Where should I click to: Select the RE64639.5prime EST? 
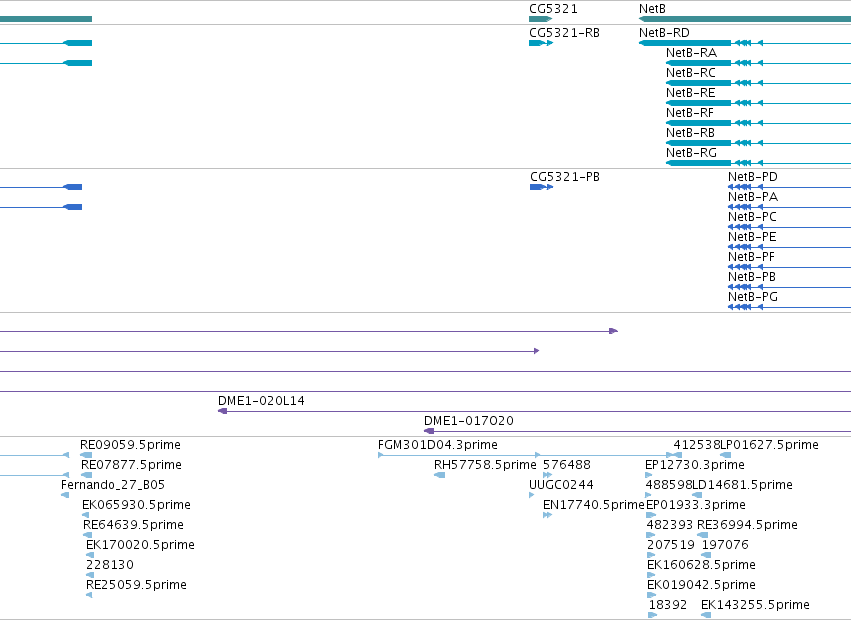point(133,525)
